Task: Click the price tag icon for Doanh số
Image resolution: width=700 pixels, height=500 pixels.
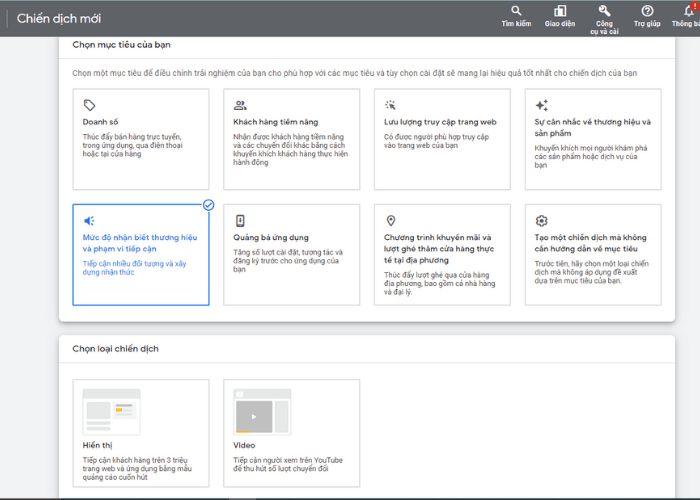Action: tap(89, 105)
